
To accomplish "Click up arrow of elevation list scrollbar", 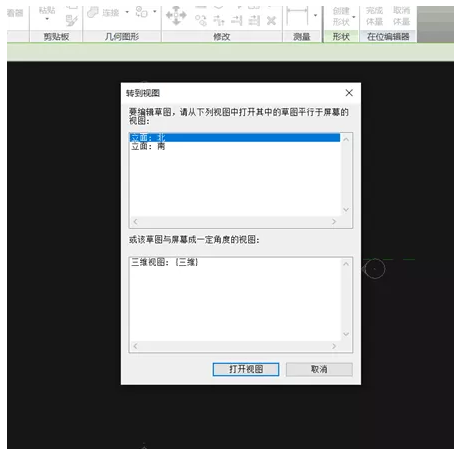I will pyautogui.click(x=346, y=139).
